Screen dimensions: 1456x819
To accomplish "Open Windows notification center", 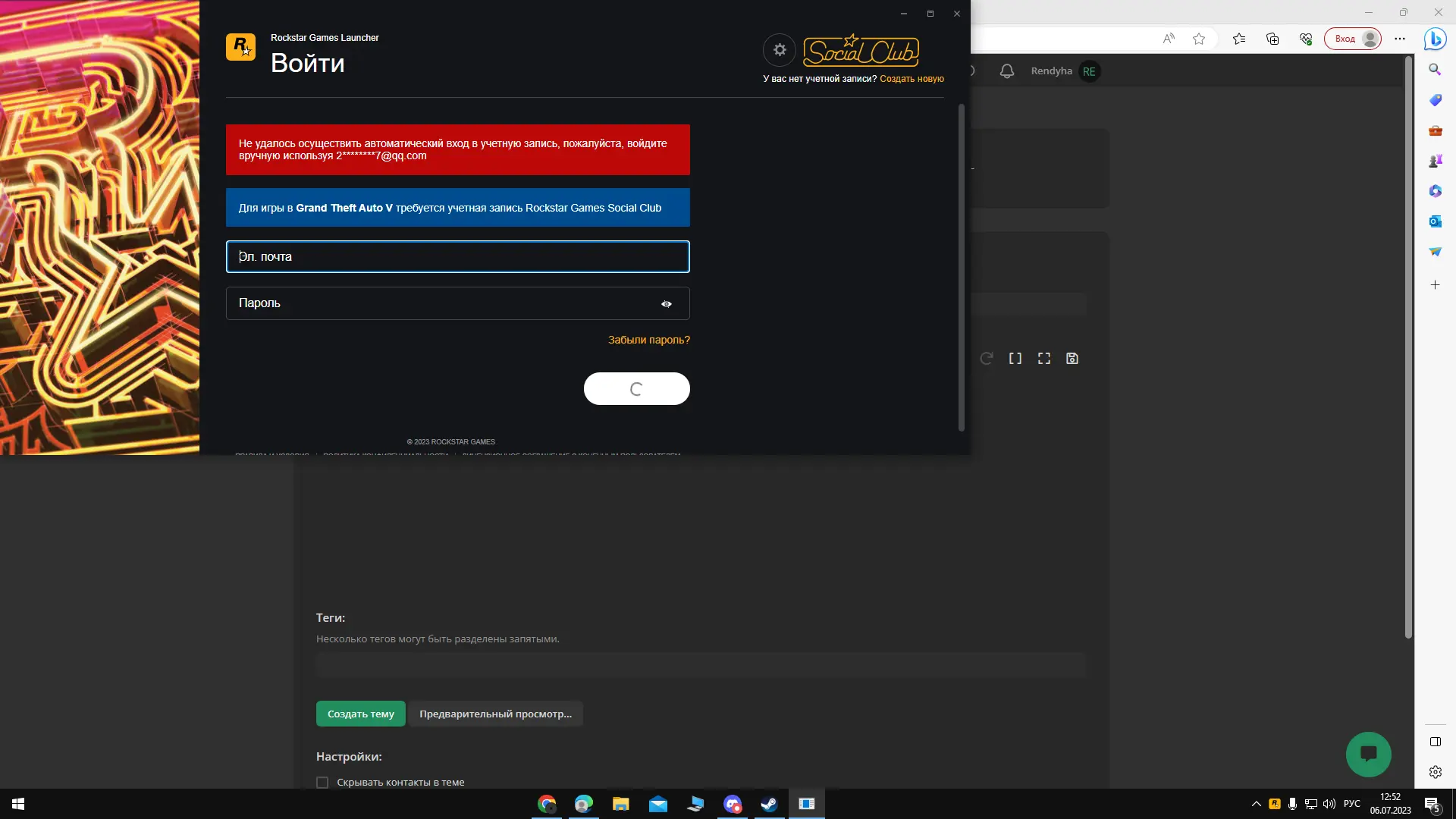I will (x=1432, y=804).
